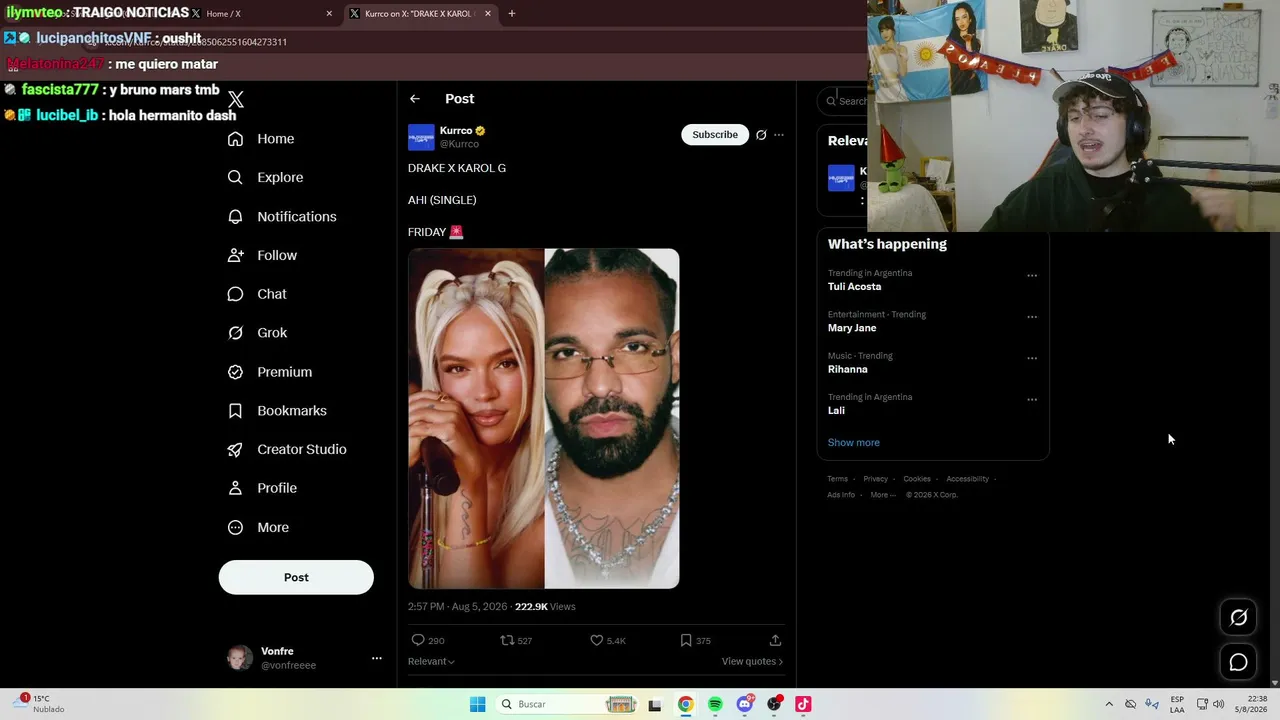Click the Grok icon beside Subscribe
The height and width of the screenshot is (720, 1280).
point(761,135)
